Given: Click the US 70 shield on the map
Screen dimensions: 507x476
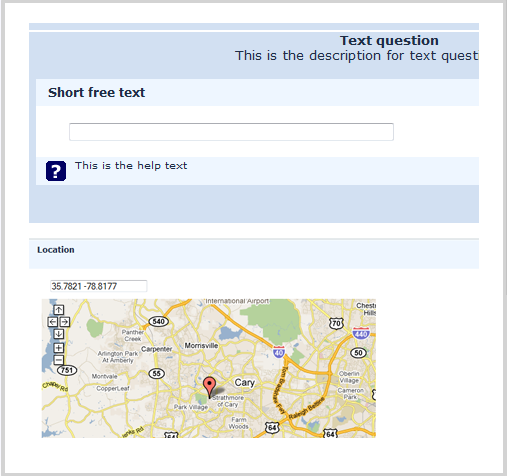Looking at the screenshot, I should click(x=336, y=323).
